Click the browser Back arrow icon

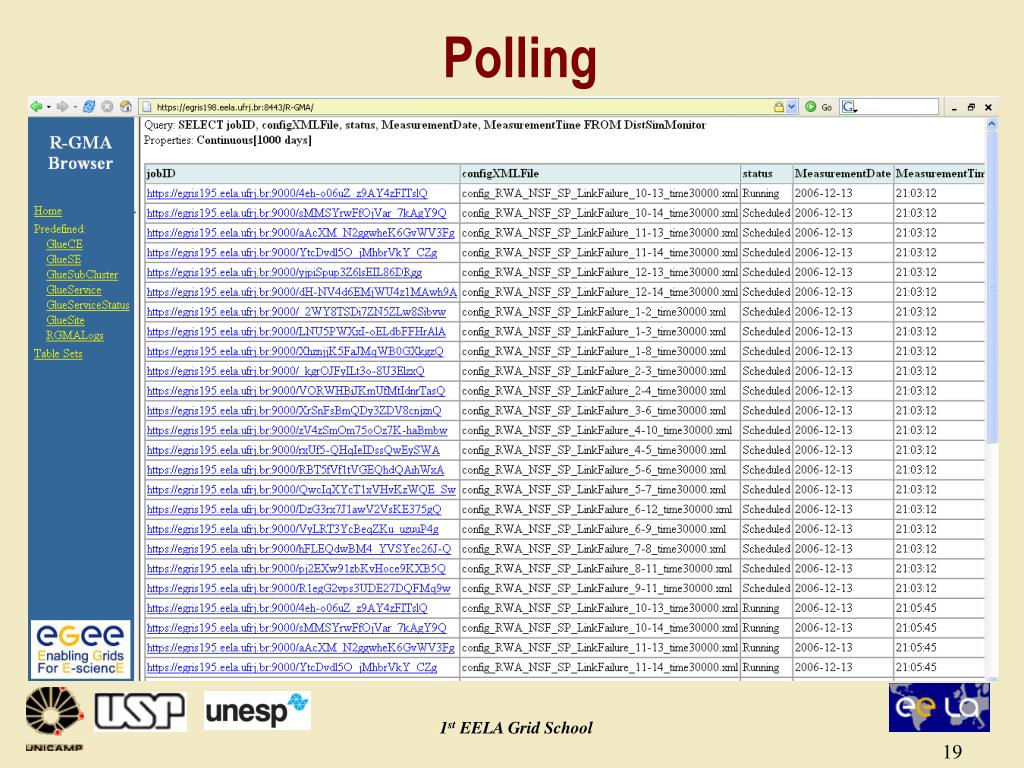pos(36,106)
